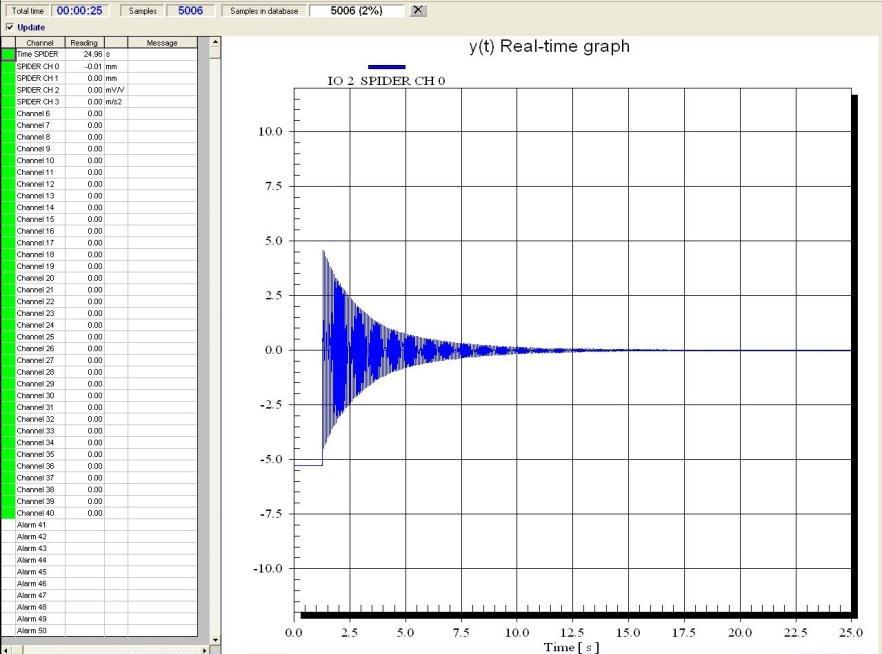
Task: Select the Alarm 50 row
Action: click(x=99, y=630)
